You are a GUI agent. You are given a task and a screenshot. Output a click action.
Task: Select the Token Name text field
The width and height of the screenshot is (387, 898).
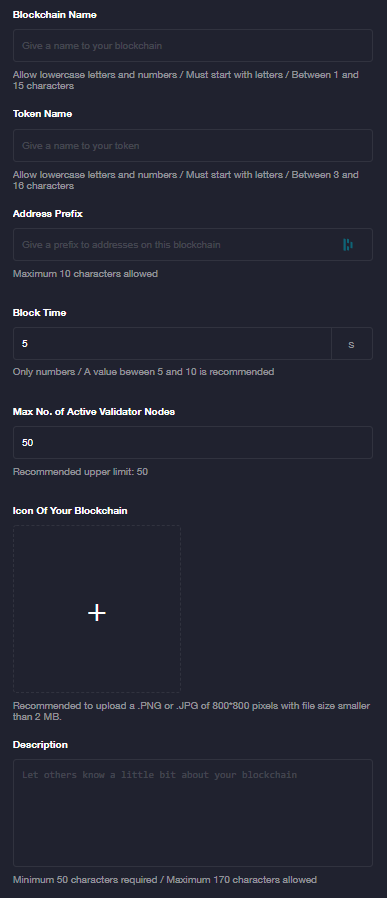[x=193, y=145]
